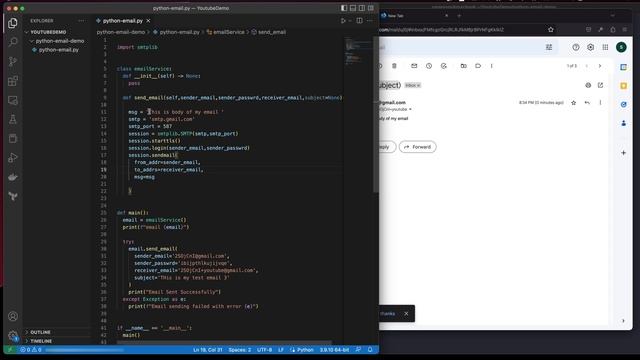Print the email conversation in Gmail
This screenshot has width=640, height=360.
click(x=588, y=85)
